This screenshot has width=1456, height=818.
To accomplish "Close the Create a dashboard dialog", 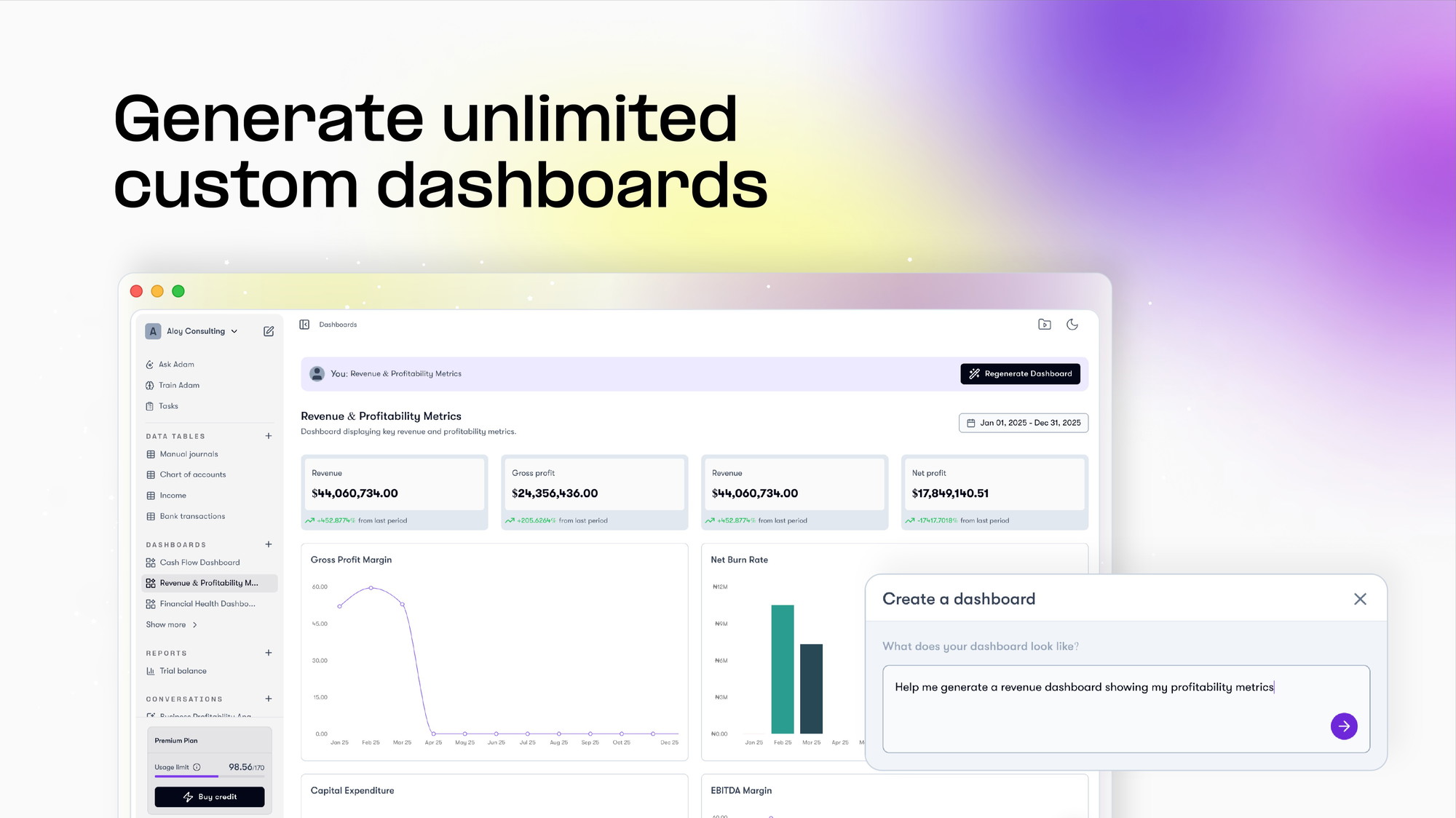I will point(1360,599).
